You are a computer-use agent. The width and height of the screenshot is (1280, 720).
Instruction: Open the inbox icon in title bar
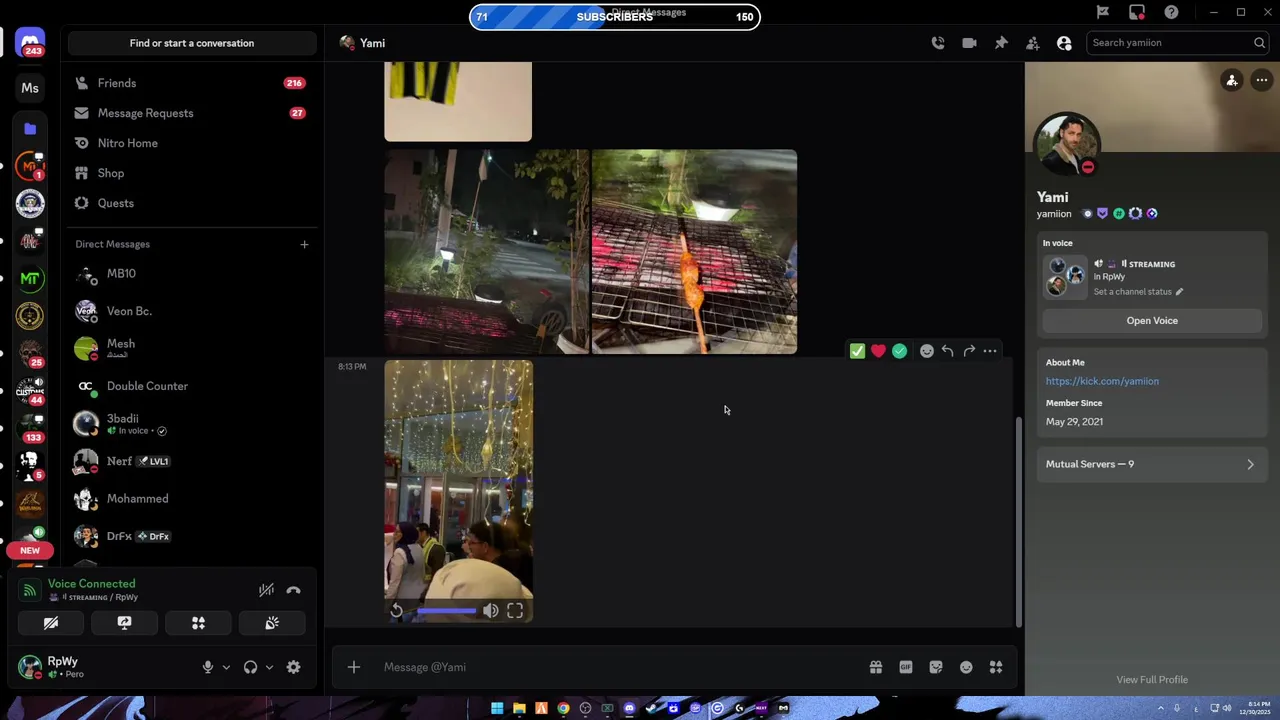[1137, 12]
